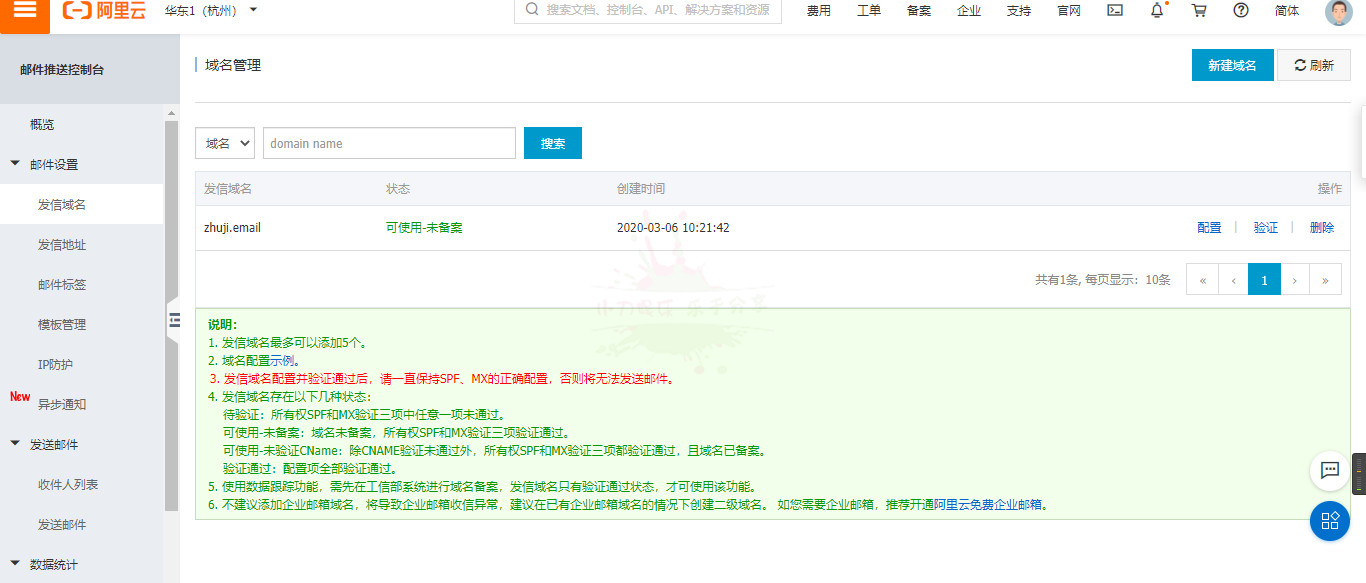Open the orange hamburger main menu
1366x583 pixels.
(25, 12)
